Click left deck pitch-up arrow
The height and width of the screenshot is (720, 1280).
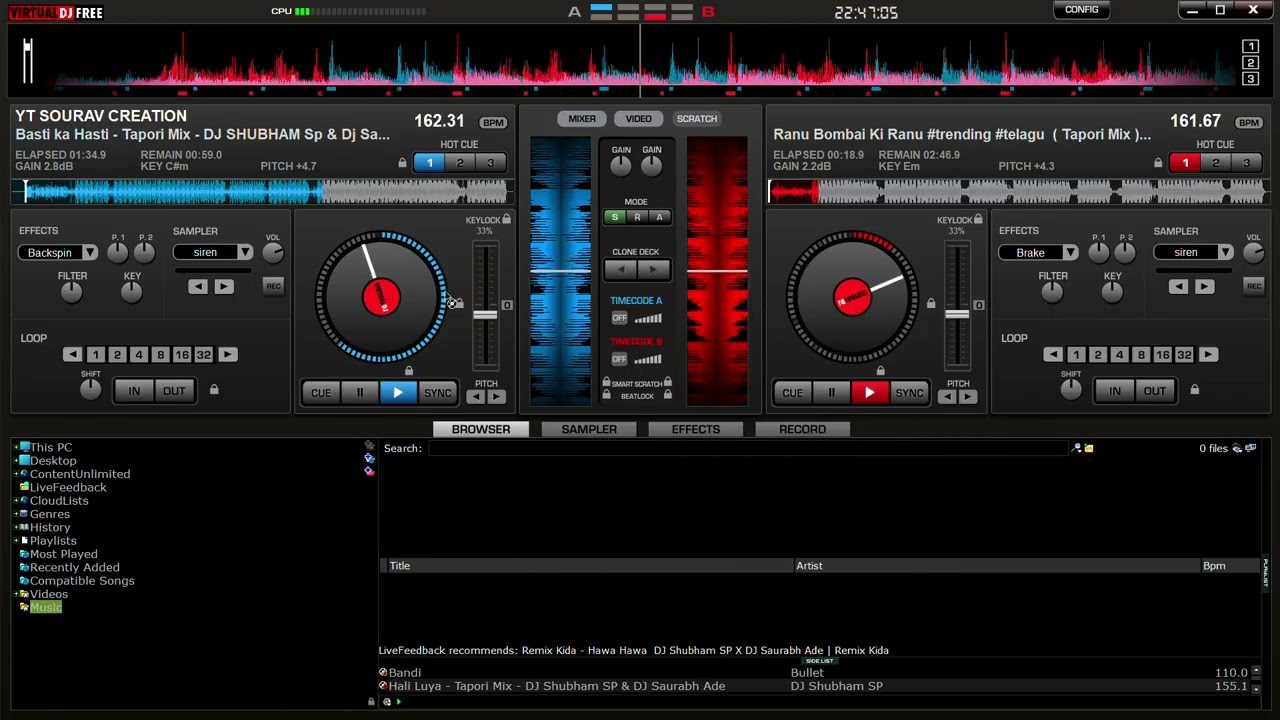point(496,397)
